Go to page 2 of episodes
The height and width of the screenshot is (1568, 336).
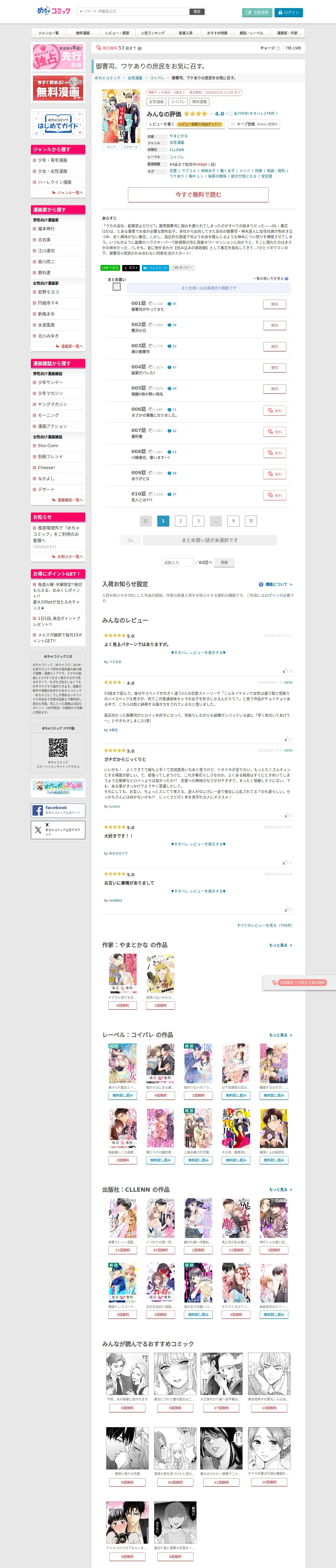(x=181, y=521)
